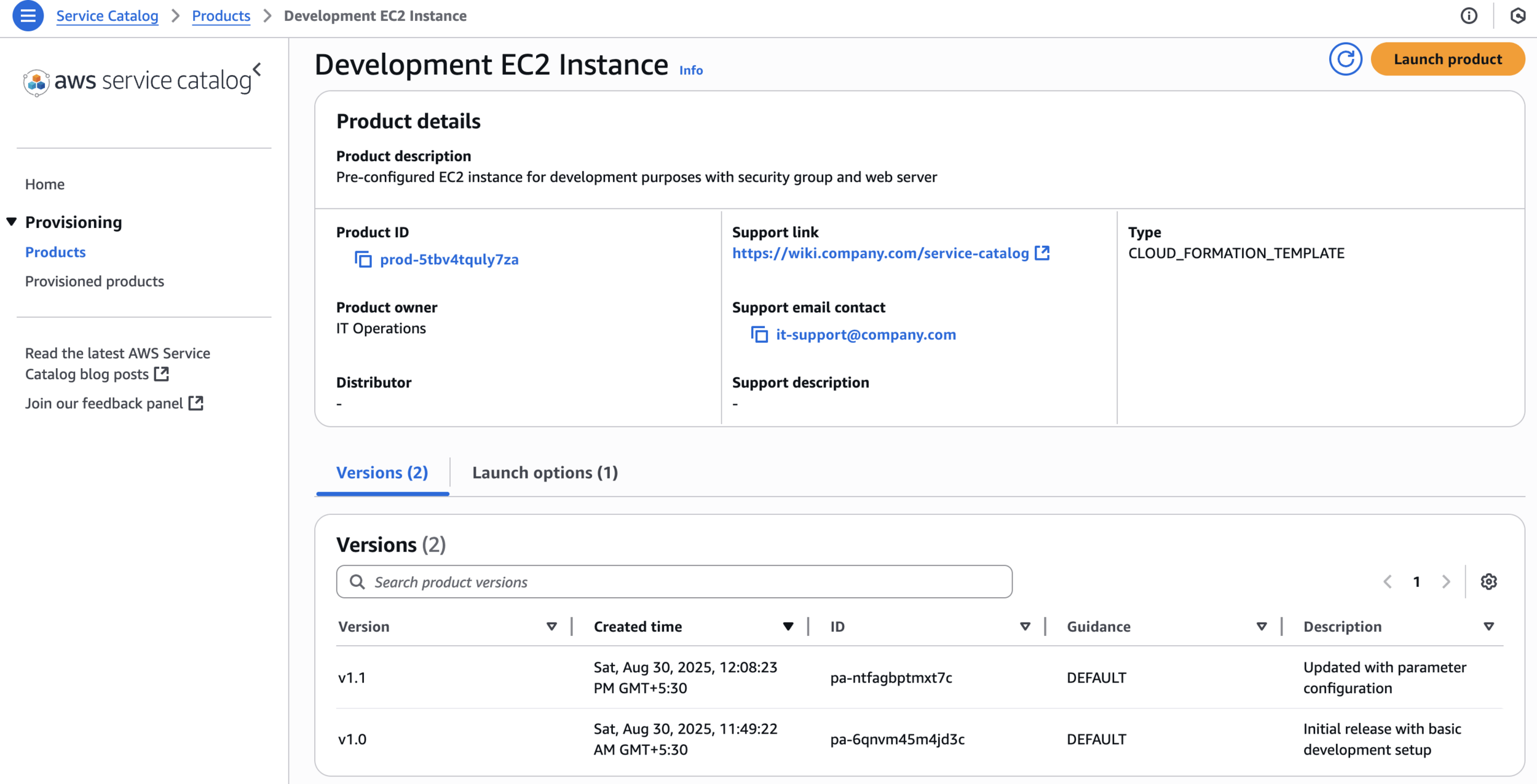1537x784 pixels.
Task: Open the hamburger navigation menu icon
Action: coord(28,16)
